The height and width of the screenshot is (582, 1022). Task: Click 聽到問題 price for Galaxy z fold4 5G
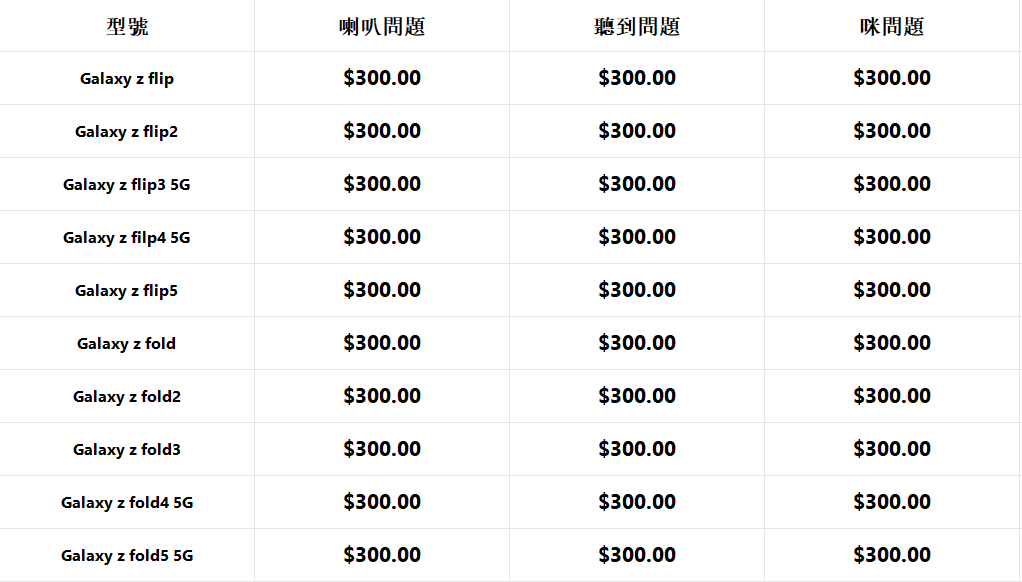pyautogui.click(x=637, y=502)
